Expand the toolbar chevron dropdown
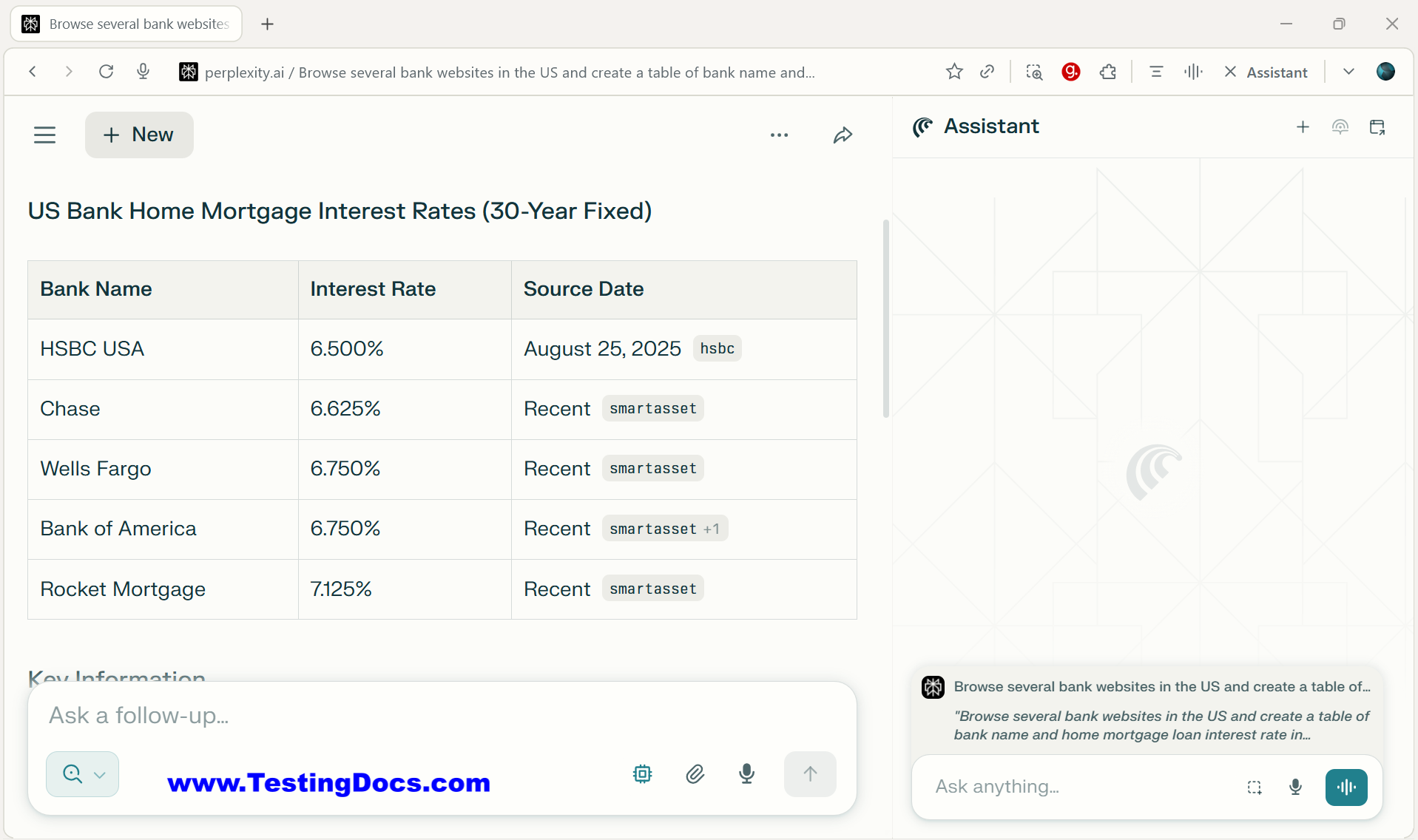The width and height of the screenshot is (1418, 840). 1348,72
